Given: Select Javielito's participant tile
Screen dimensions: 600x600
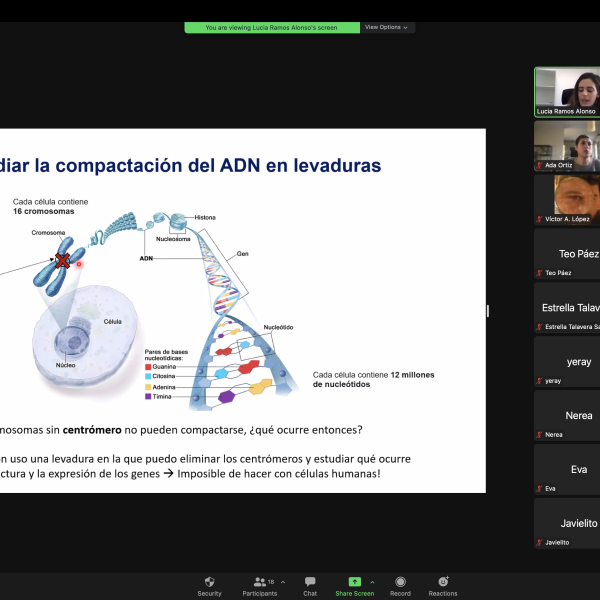Looking at the screenshot, I should click(567, 523).
